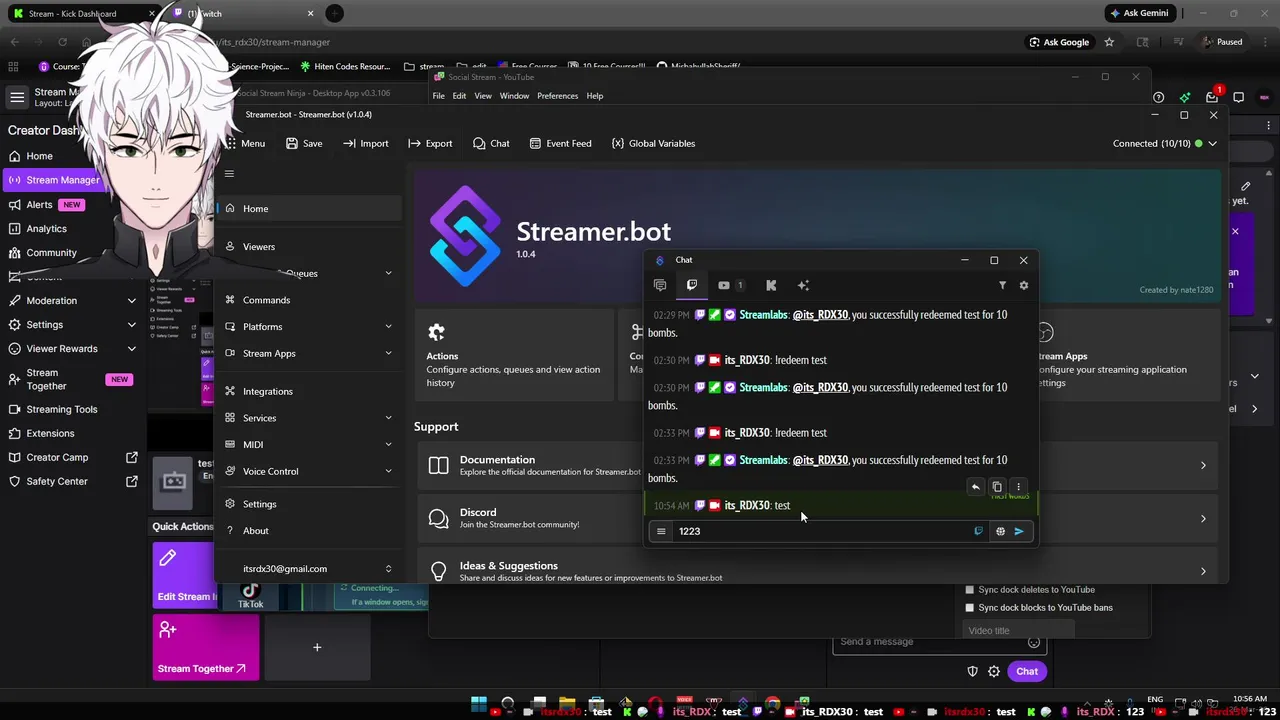Open View menu in Social Stream window
Screen dimensions: 1280x720
click(483, 96)
